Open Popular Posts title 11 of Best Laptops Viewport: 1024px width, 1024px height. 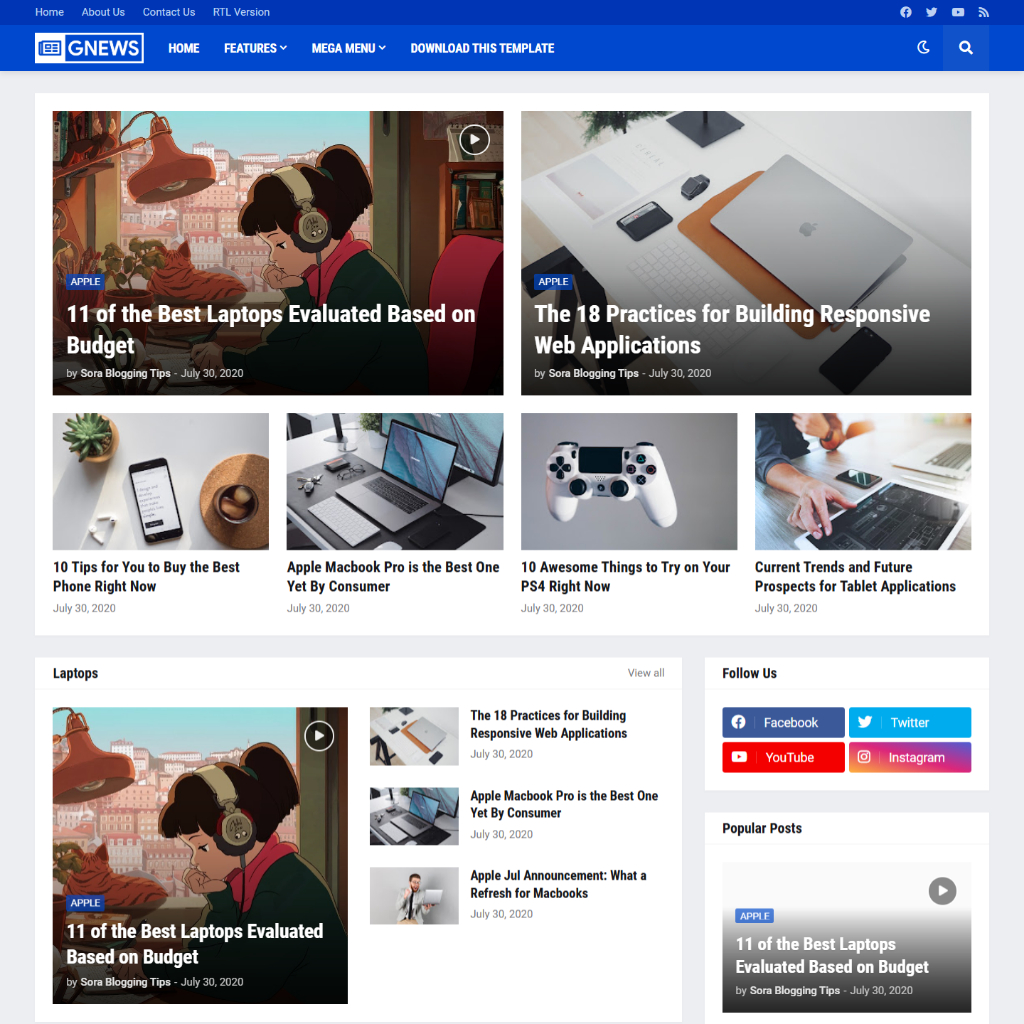pyautogui.click(x=832, y=955)
